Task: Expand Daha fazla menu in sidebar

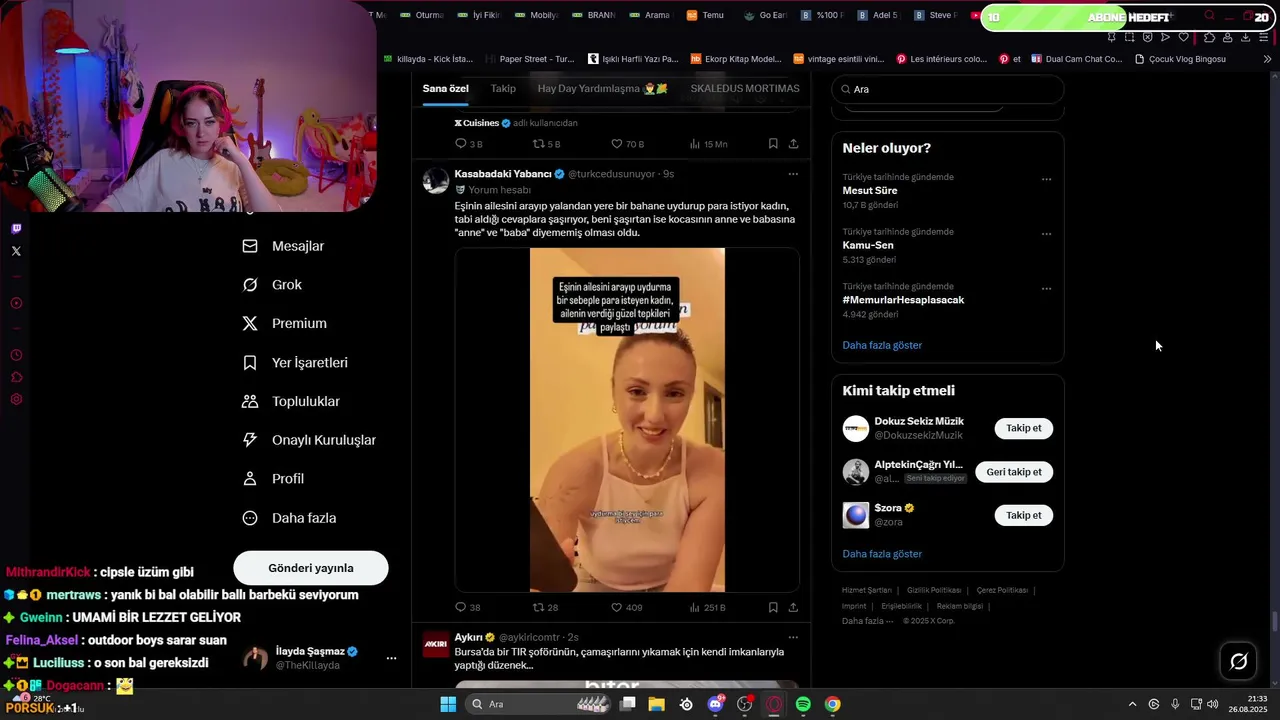Action: point(289,518)
